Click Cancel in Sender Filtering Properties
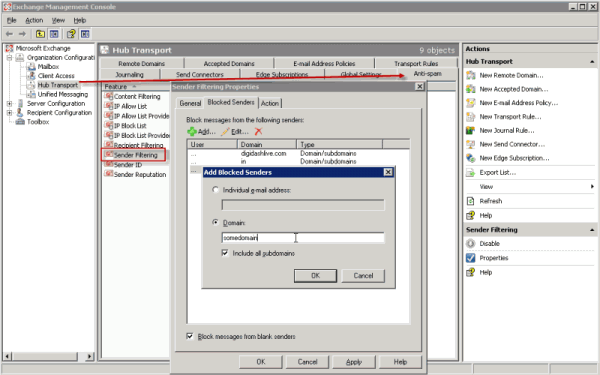Viewport: 600px width, 375px height. 307,362
